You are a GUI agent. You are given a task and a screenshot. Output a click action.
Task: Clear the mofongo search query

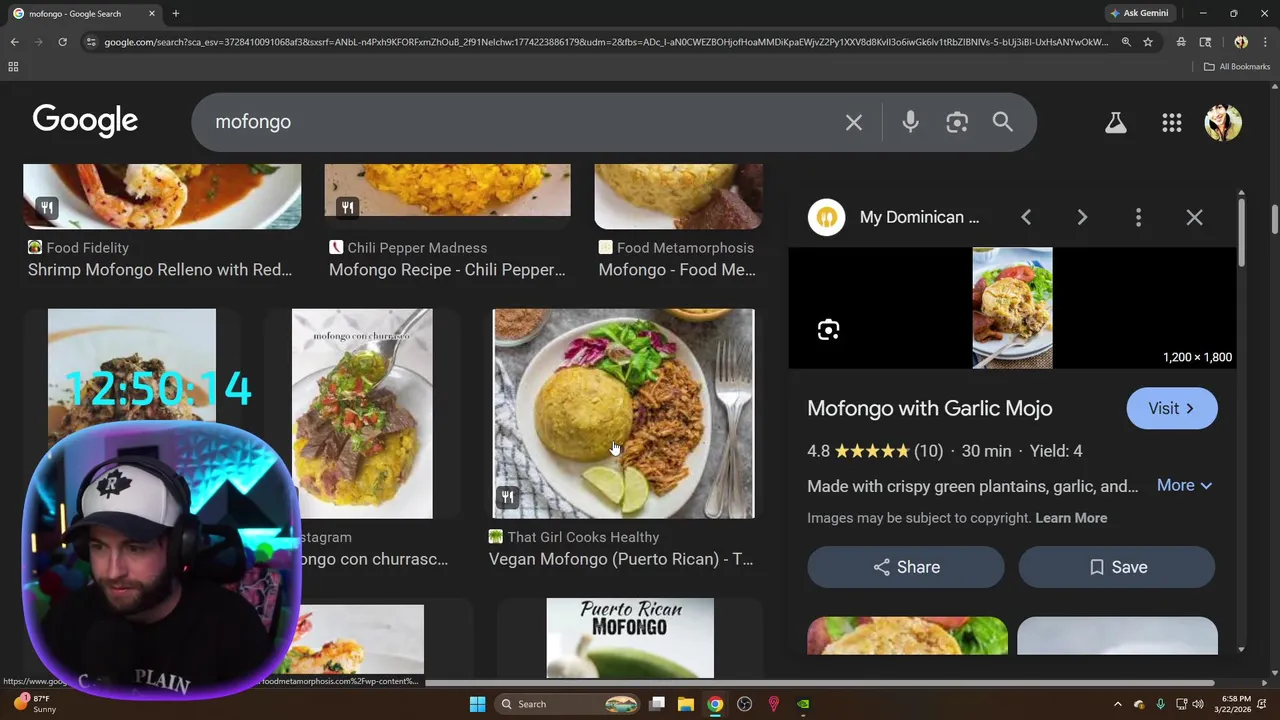(853, 122)
